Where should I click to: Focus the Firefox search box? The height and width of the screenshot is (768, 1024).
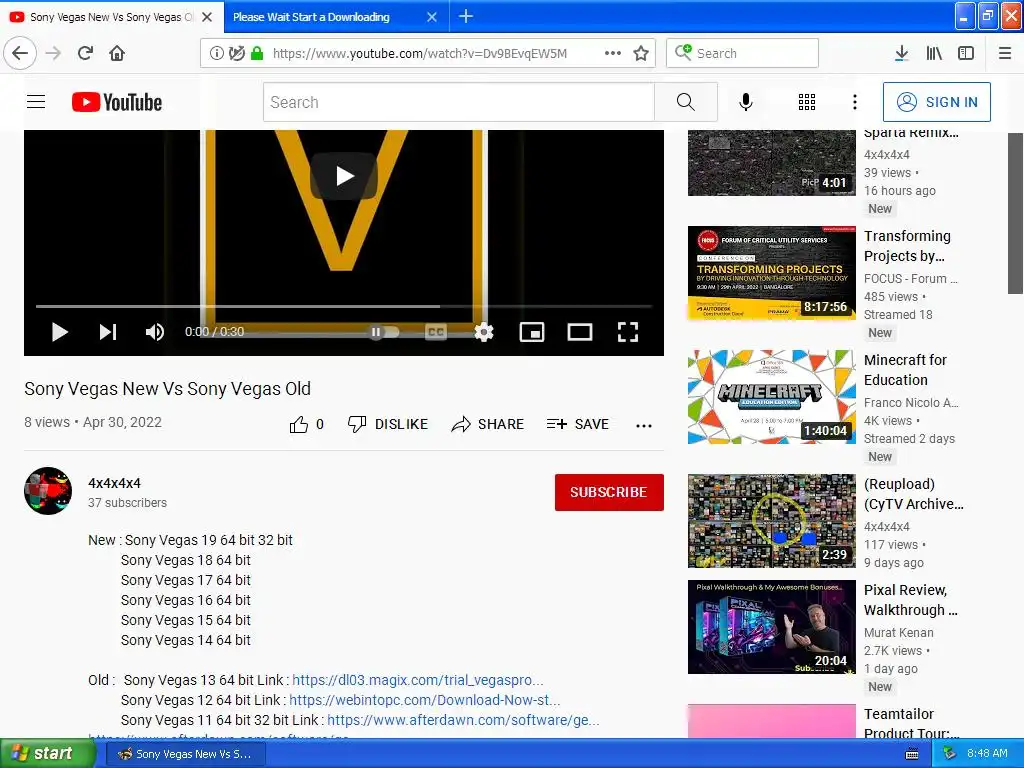[742, 53]
